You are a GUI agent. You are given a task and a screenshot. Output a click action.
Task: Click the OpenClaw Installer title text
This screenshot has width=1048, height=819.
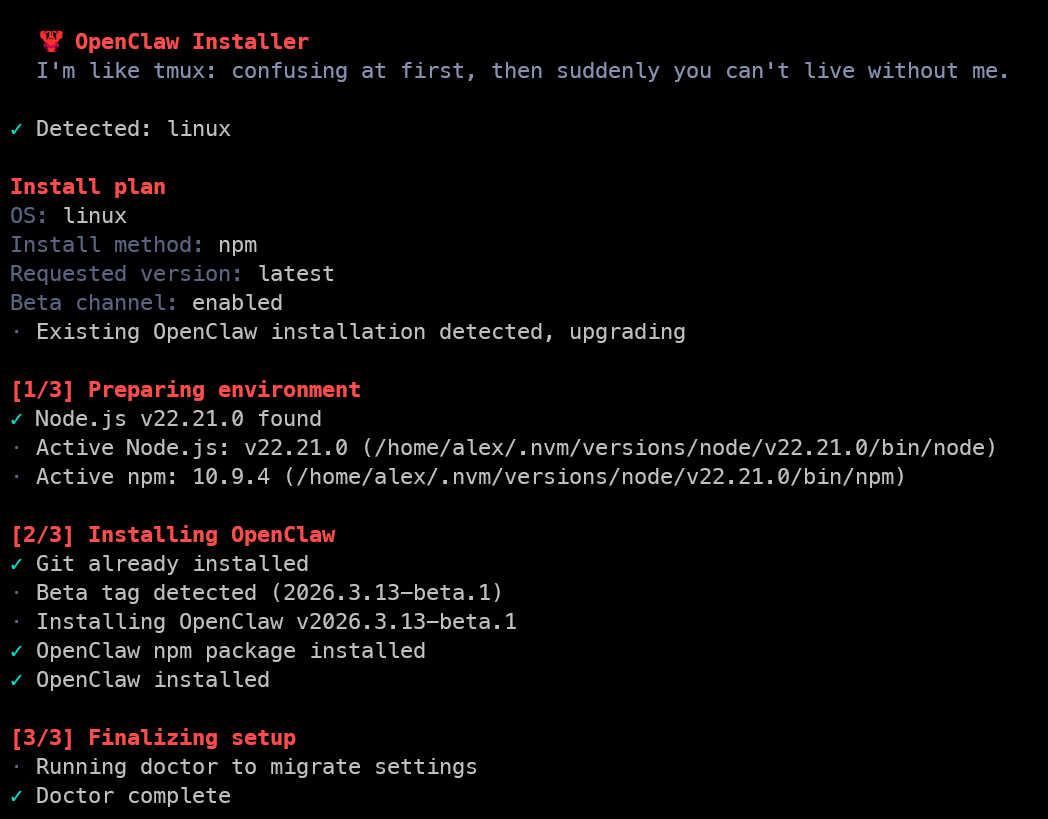pos(191,42)
